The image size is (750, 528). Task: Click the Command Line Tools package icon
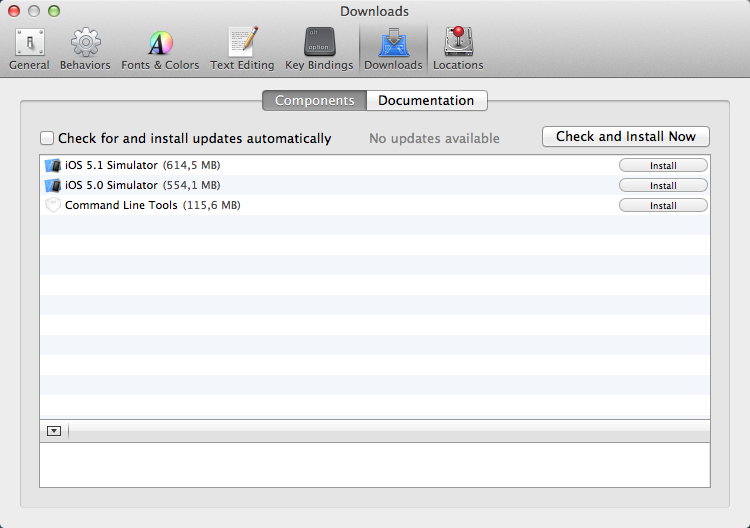[x=53, y=205]
